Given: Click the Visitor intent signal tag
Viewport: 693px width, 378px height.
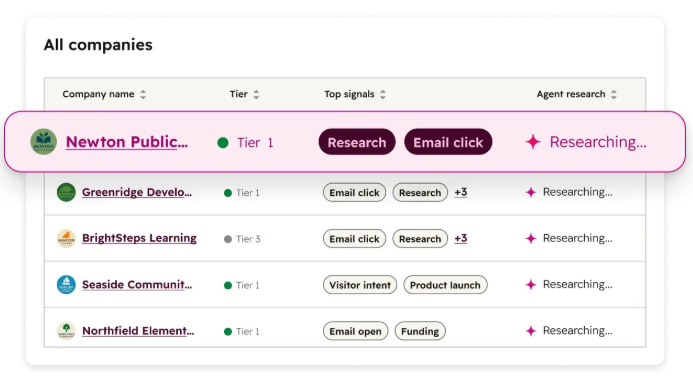Looking at the screenshot, I should (x=360, y=285).
